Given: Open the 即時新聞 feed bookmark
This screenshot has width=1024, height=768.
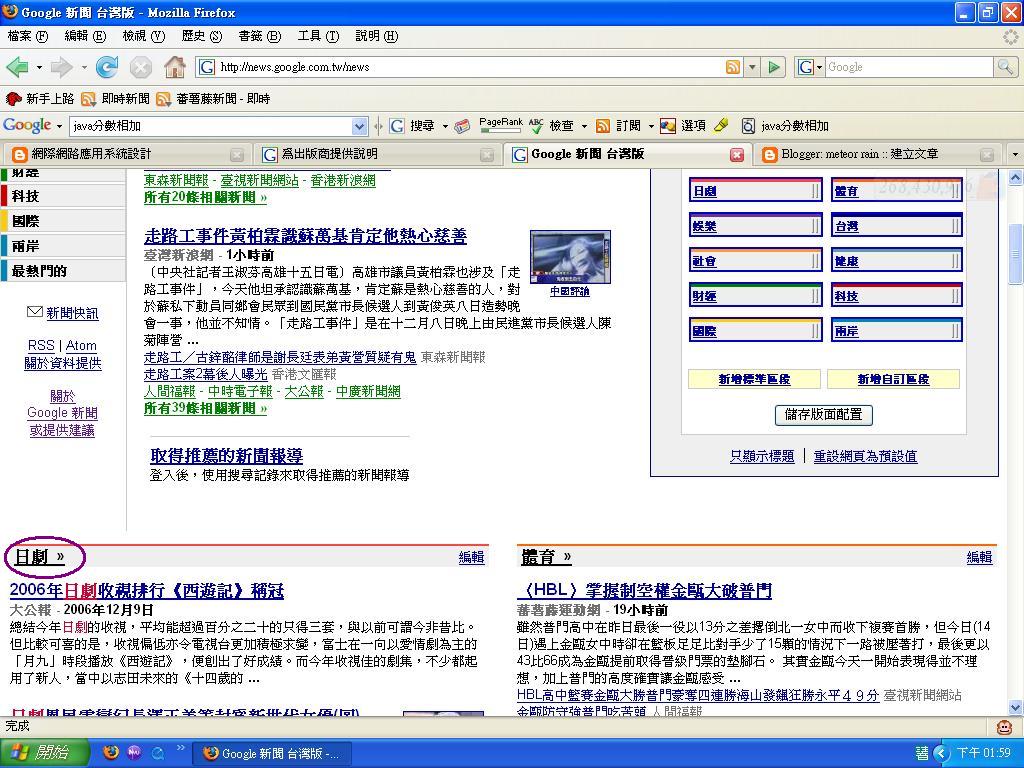Looking at the screenshot, I should pyautogui.click(x=115, y=99).
